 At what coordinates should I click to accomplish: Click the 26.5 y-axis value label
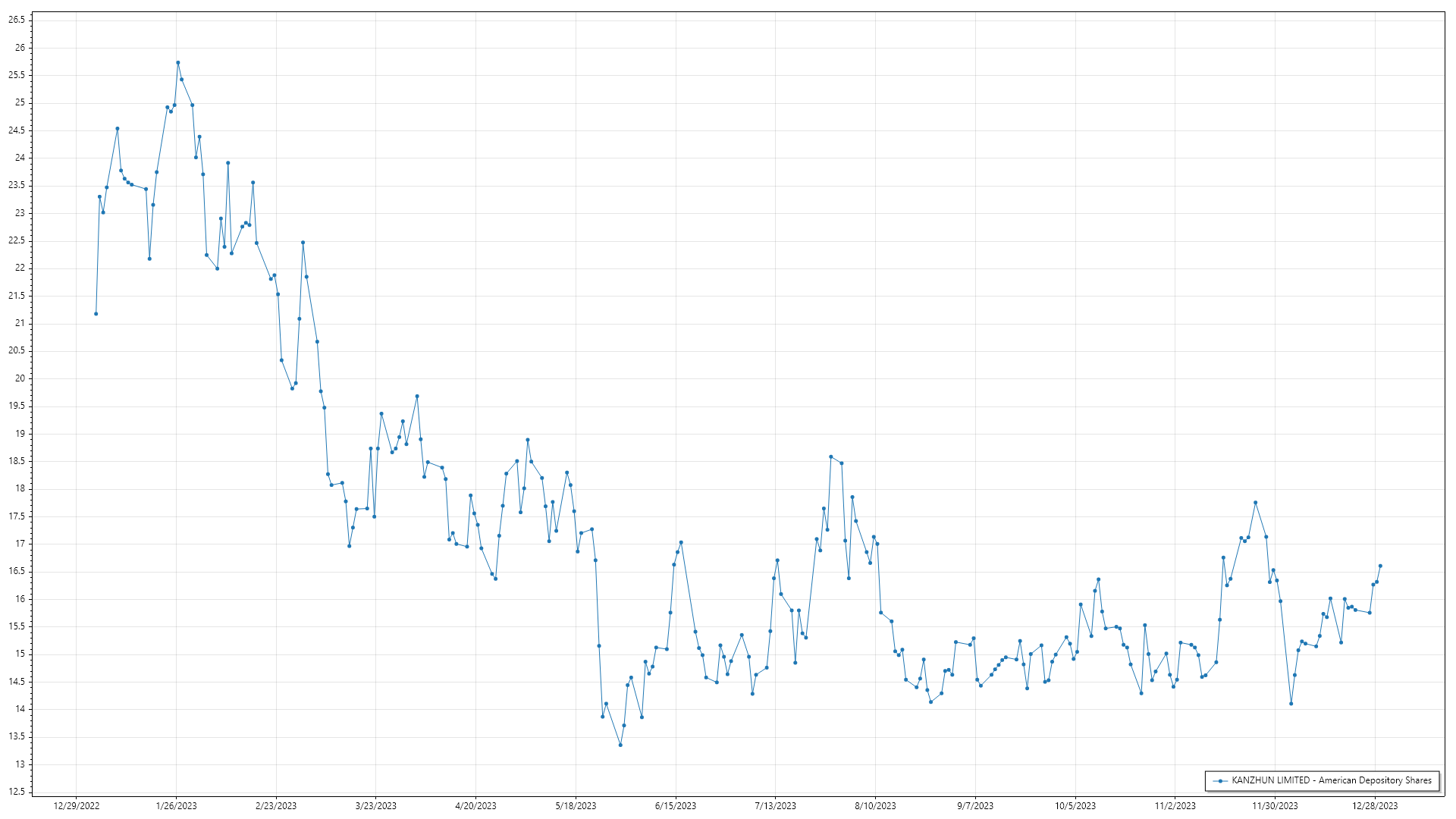[x=17, y=20]
